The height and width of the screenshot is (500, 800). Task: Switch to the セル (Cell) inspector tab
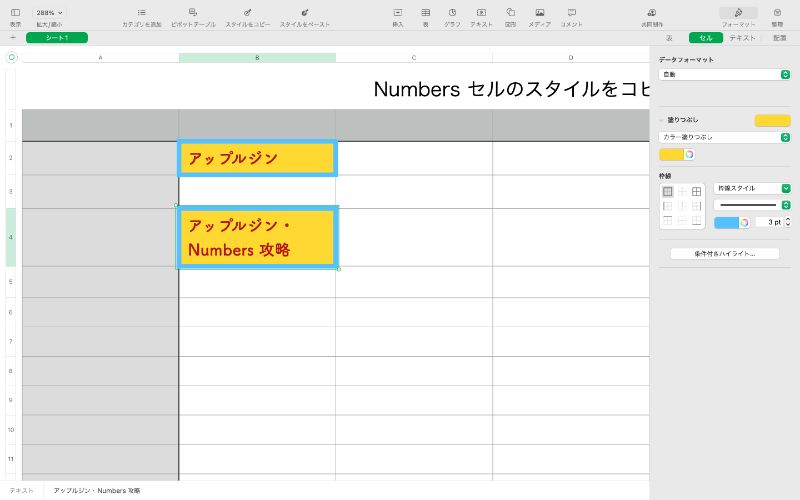click(706, 38)
